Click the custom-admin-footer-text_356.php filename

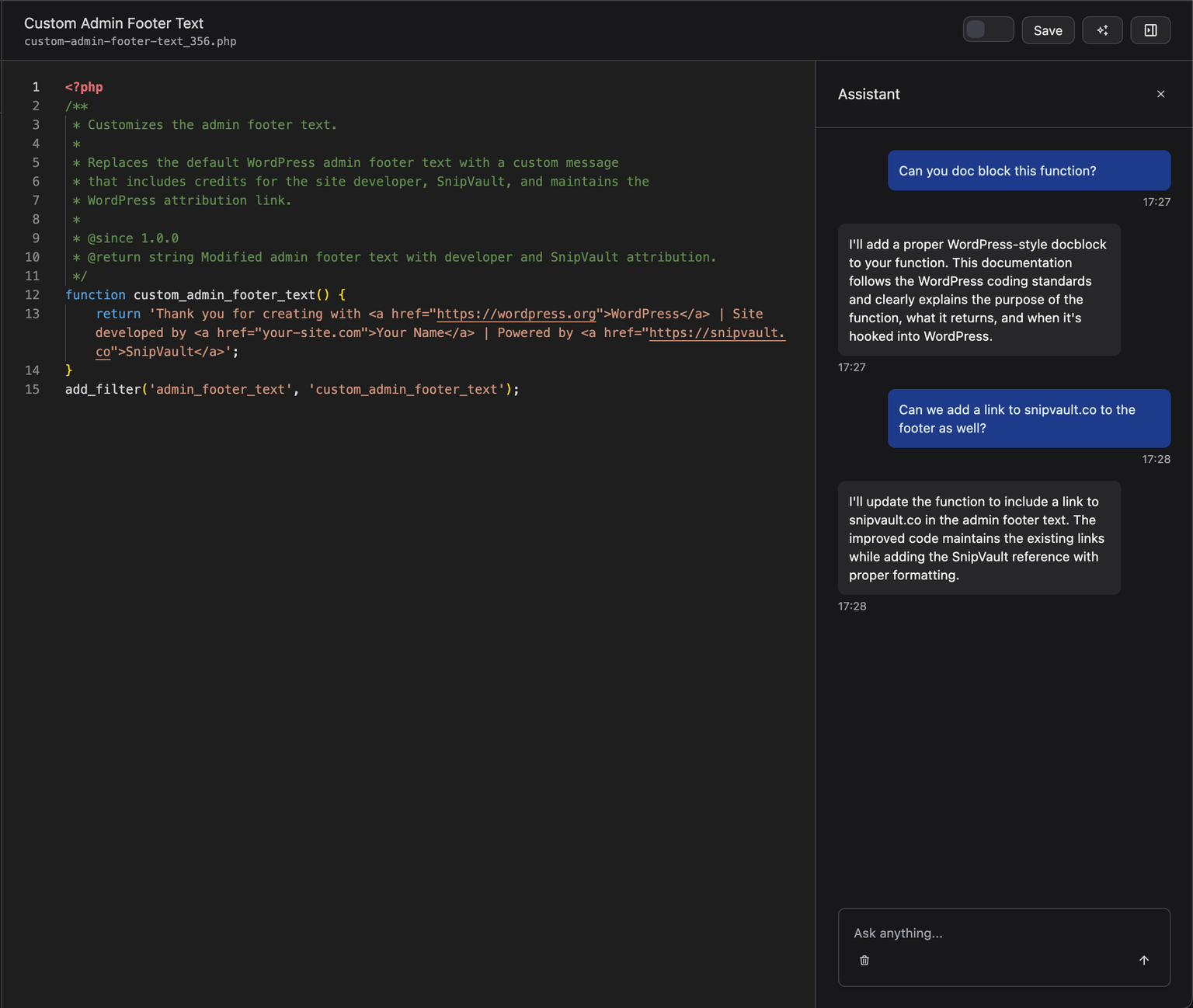coord(130,41)
